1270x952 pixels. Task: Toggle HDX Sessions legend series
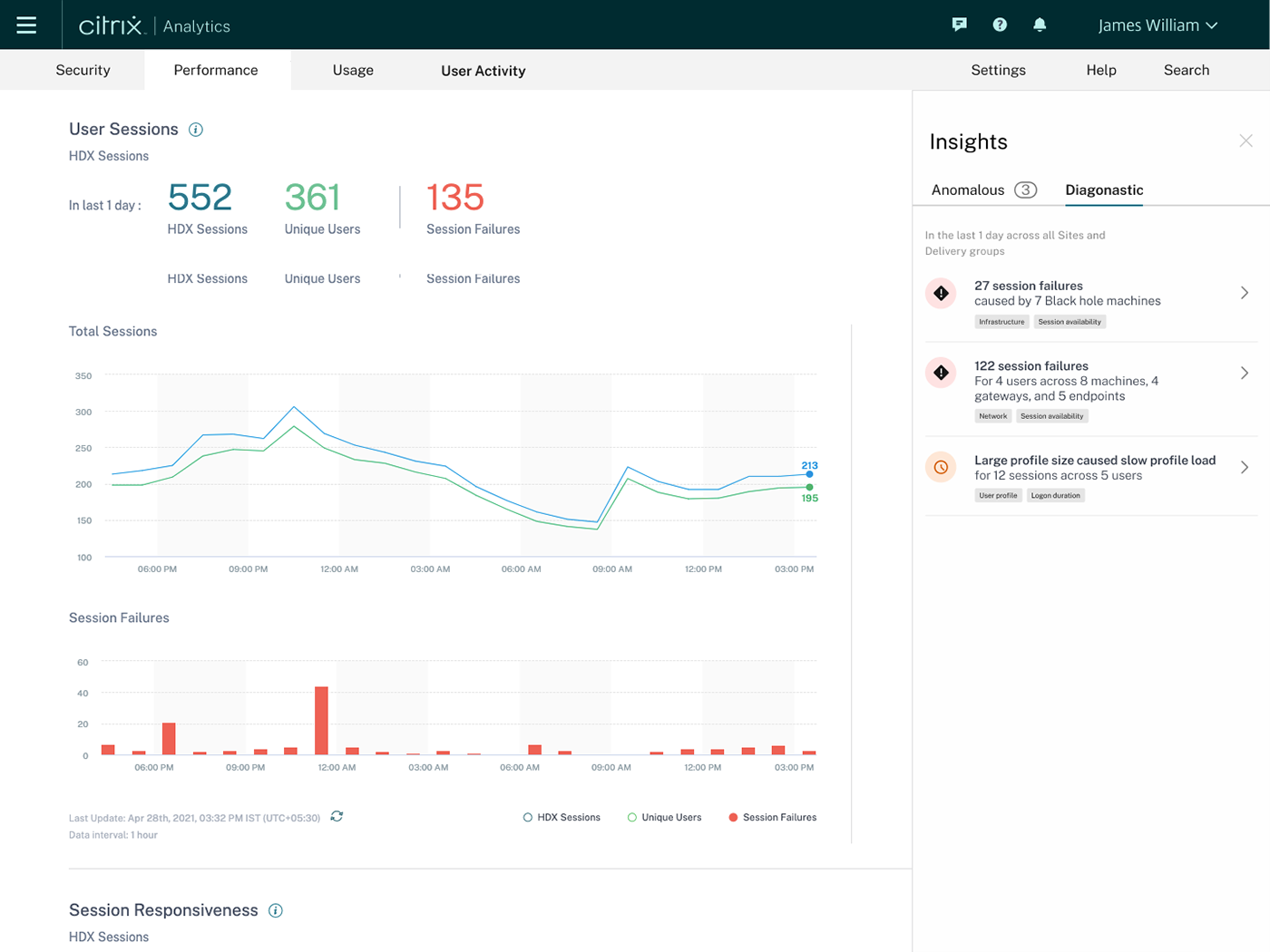[562, 818]
